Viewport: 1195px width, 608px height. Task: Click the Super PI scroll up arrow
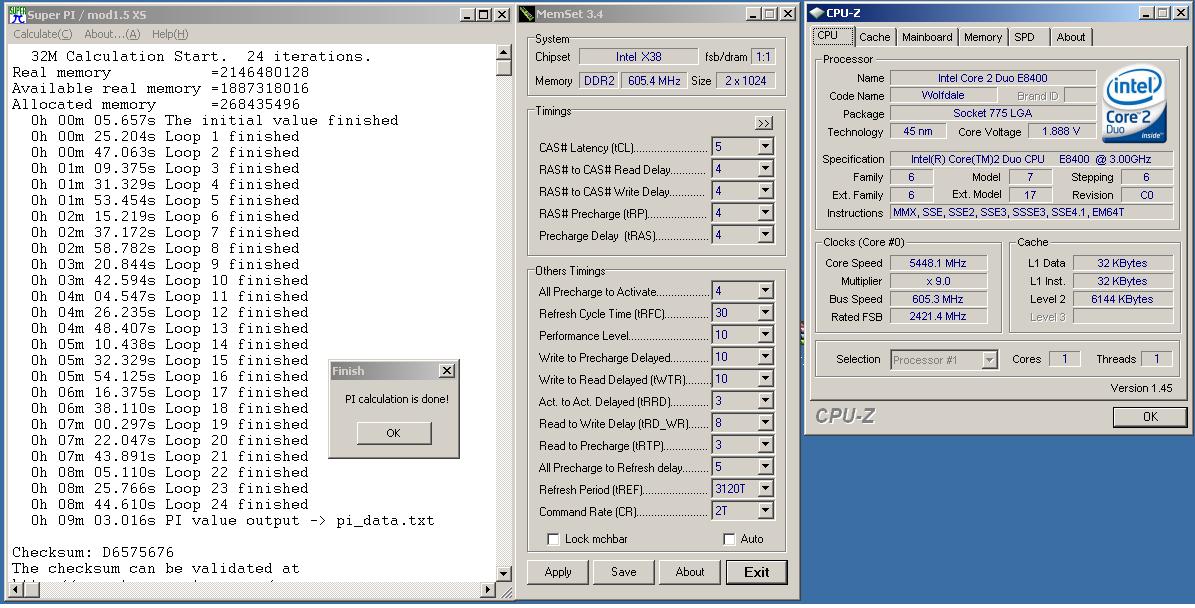click(504, 53)
